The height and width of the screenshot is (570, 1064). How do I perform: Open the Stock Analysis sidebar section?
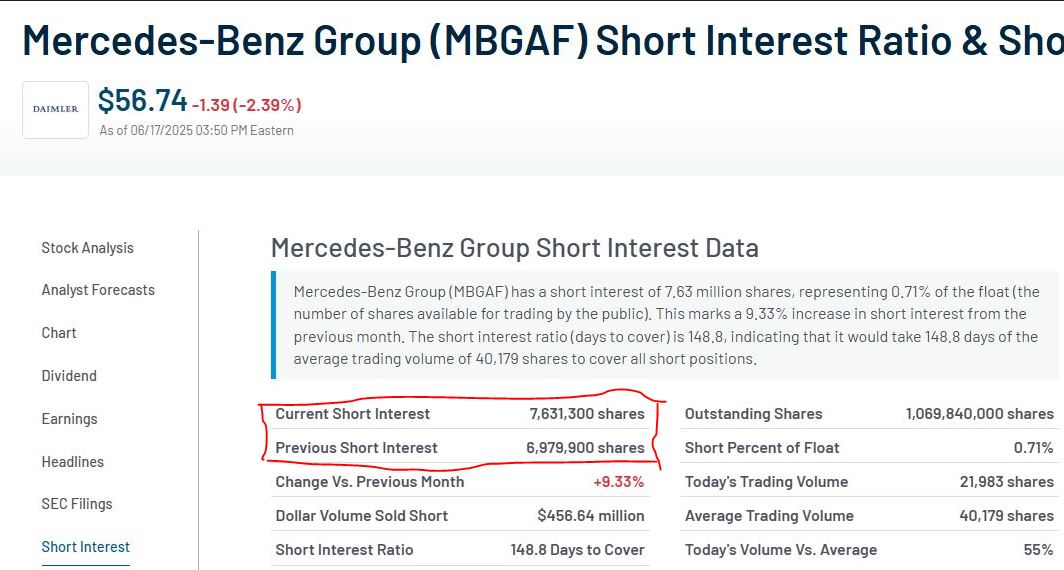tap(87, 248)
